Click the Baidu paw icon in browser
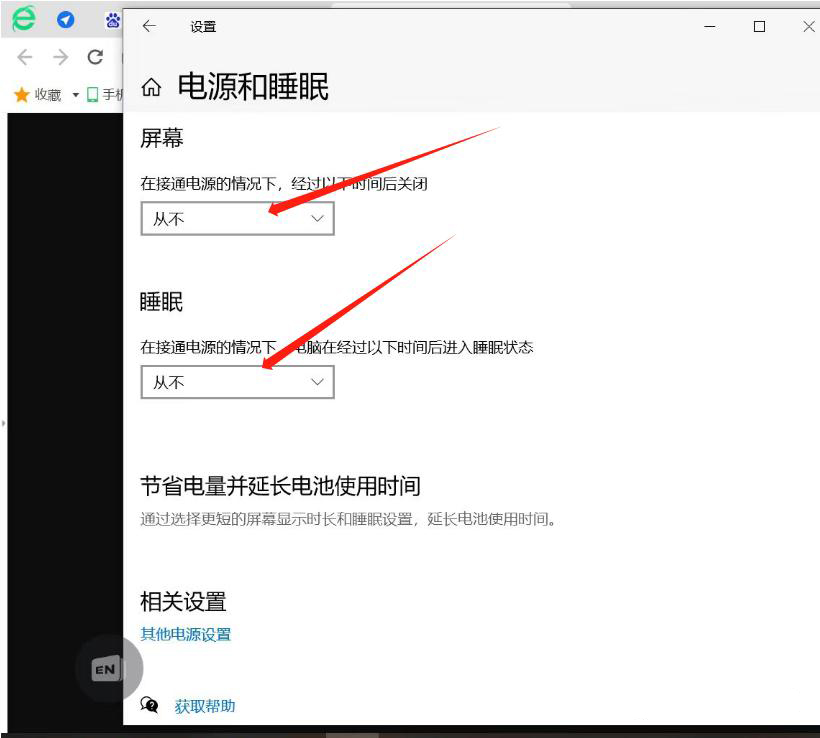 pyautogui.click(x=113, y=20)
